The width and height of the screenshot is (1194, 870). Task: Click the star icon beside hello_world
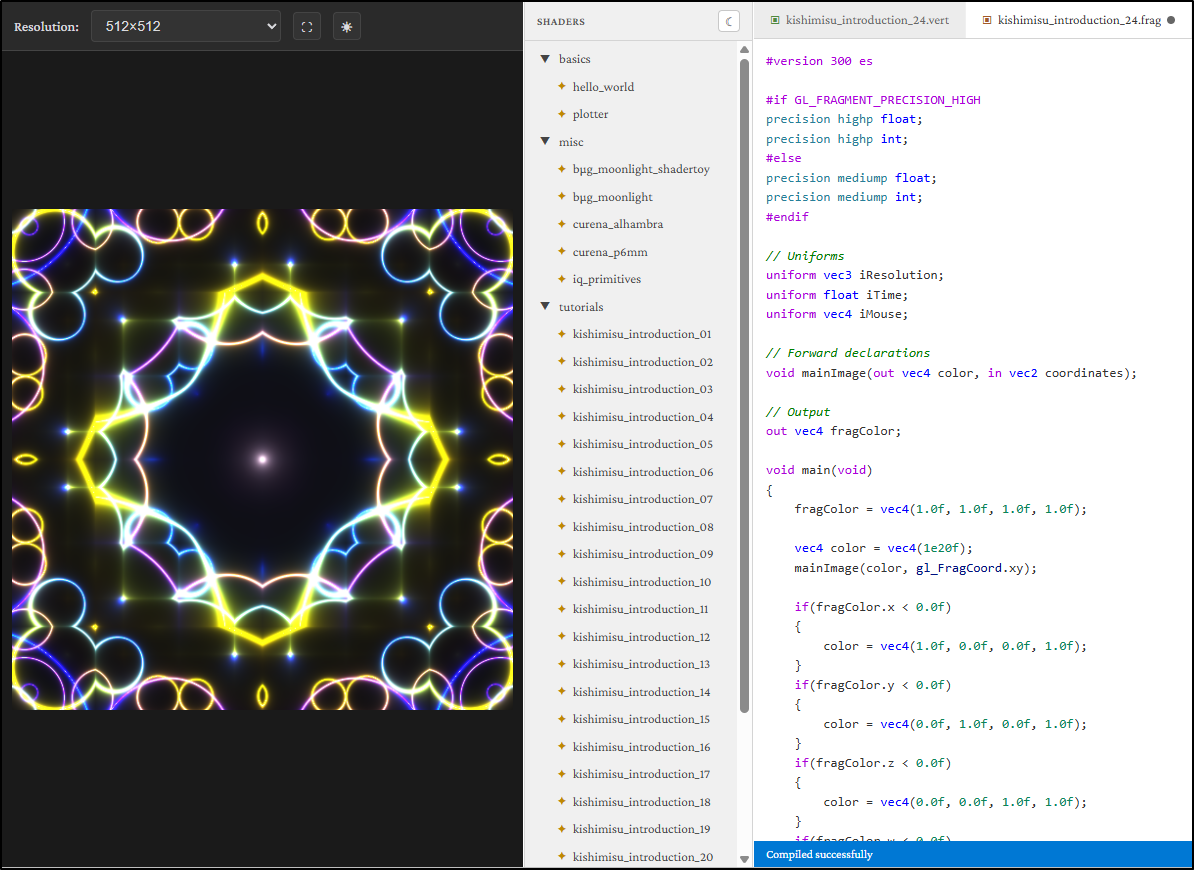[x=562, y=87]
